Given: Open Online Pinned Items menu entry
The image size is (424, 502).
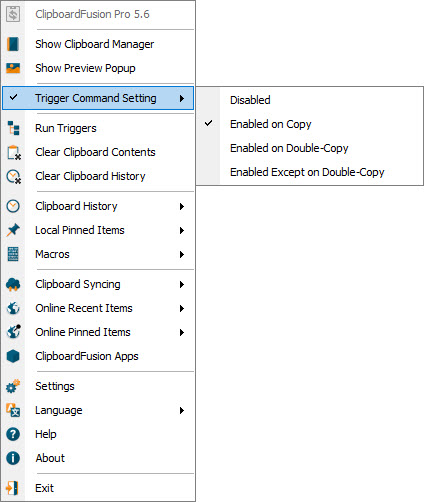Looking at the screenshot, I should click(98, 332).
